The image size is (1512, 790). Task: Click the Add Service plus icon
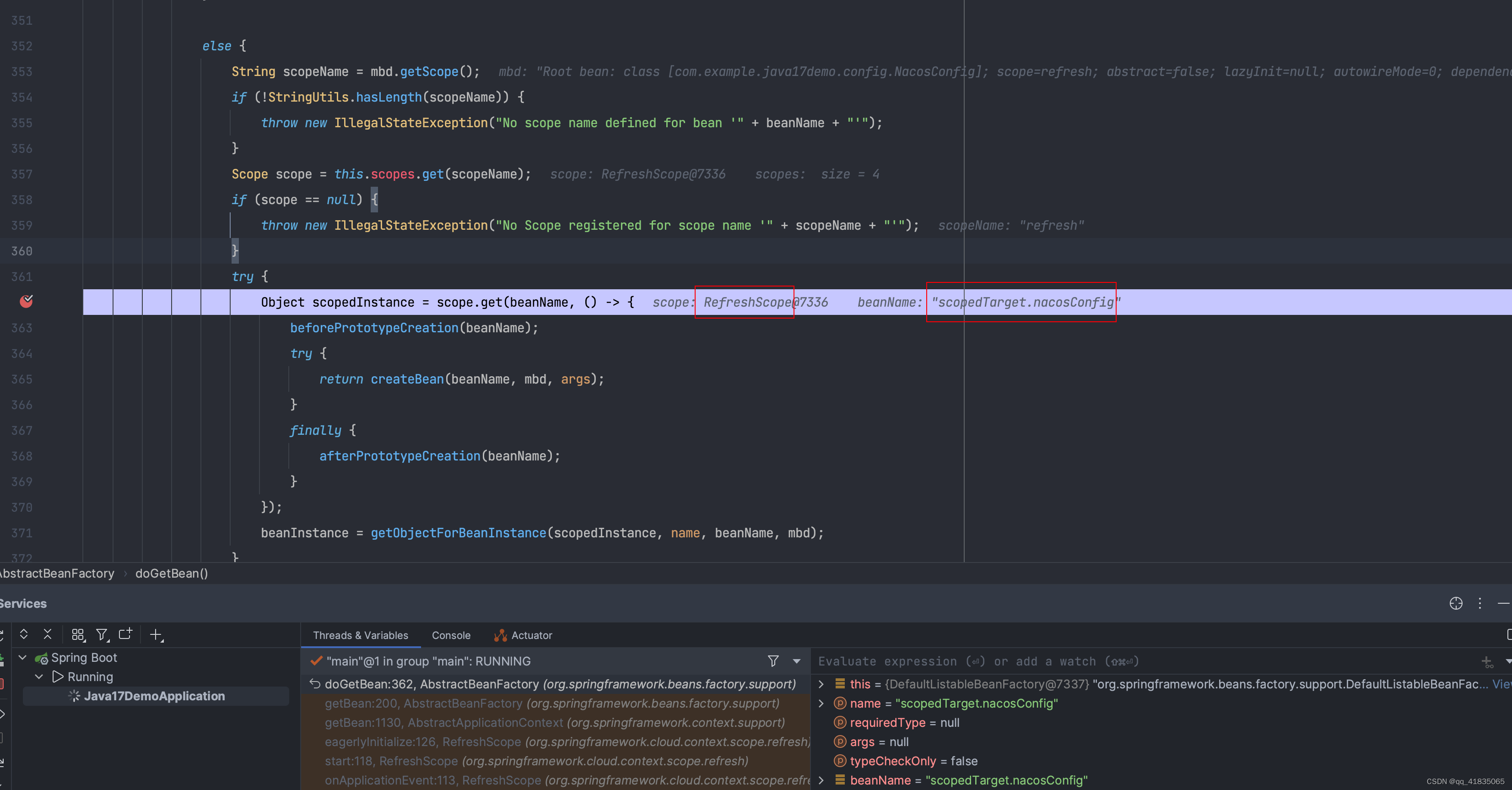pos(156,634)
